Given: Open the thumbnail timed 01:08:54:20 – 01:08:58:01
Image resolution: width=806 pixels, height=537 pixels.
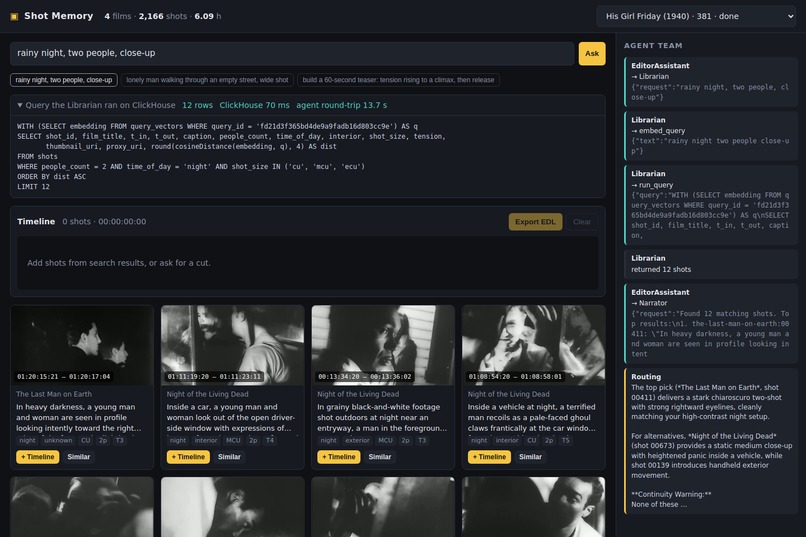Looking at the screenshot, I should tap(534, 345).
